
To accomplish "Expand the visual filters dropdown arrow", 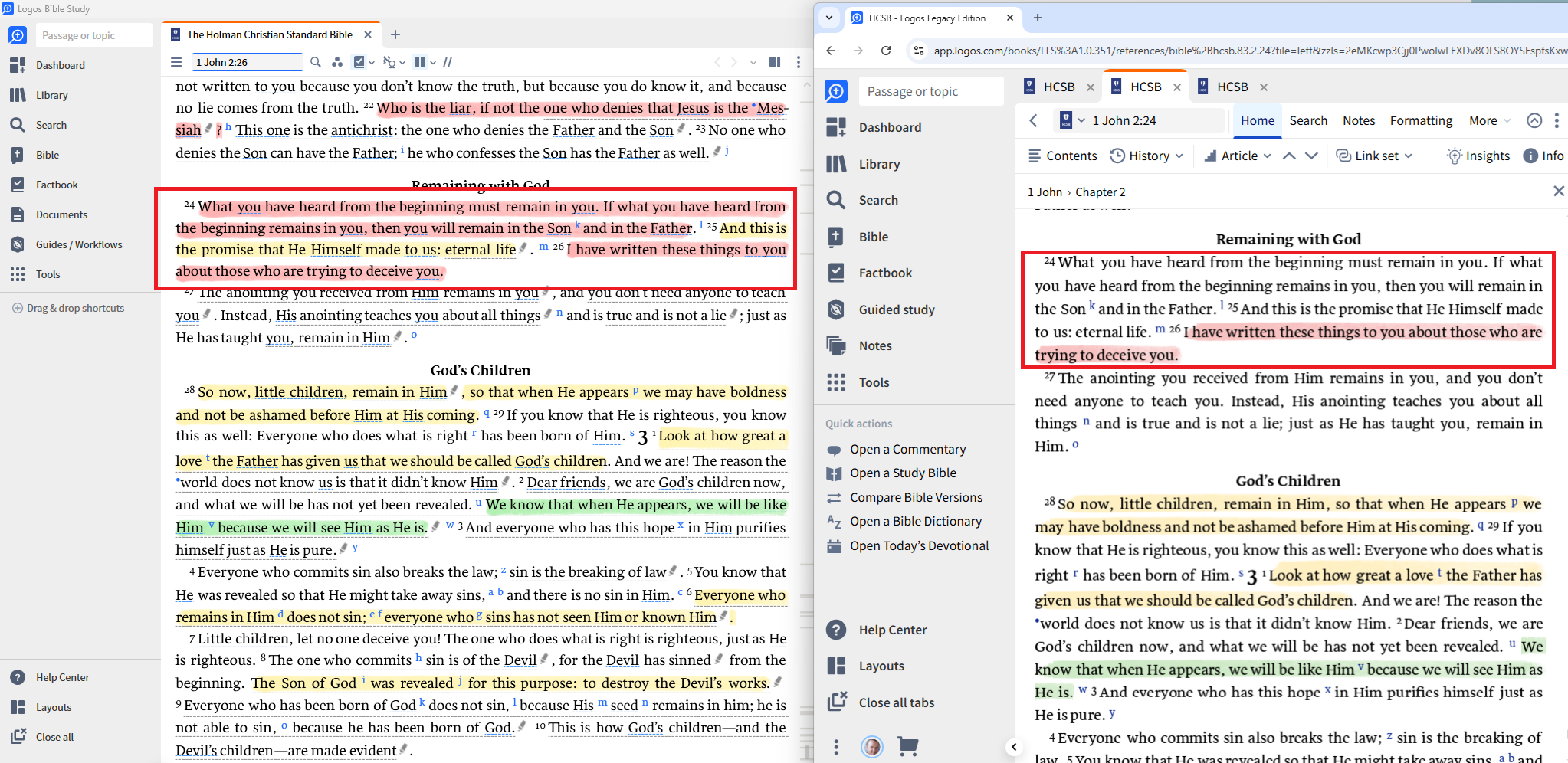I will coord(372,63).
